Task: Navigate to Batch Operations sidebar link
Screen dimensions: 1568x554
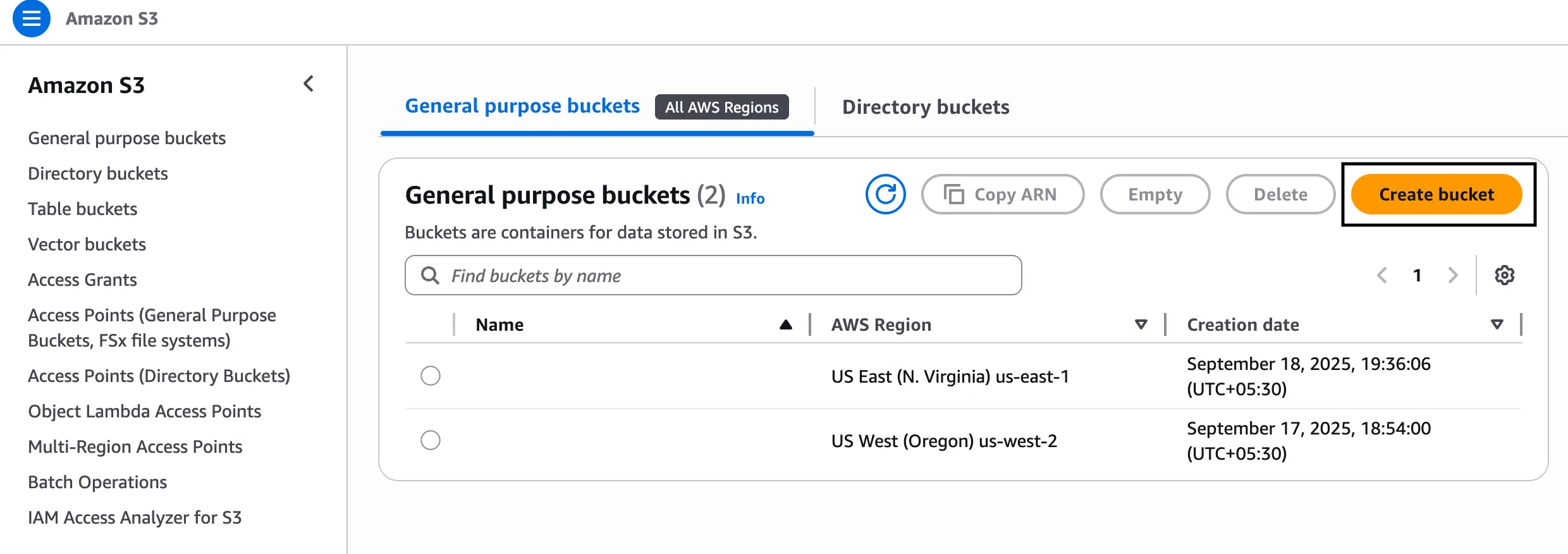Action: 97,482
